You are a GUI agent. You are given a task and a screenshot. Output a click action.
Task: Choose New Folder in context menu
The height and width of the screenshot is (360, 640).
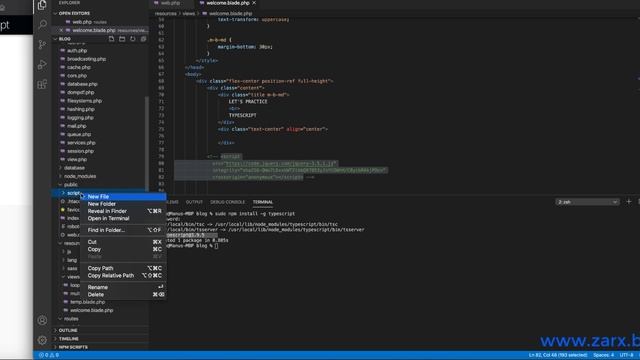tap(123, 204)
